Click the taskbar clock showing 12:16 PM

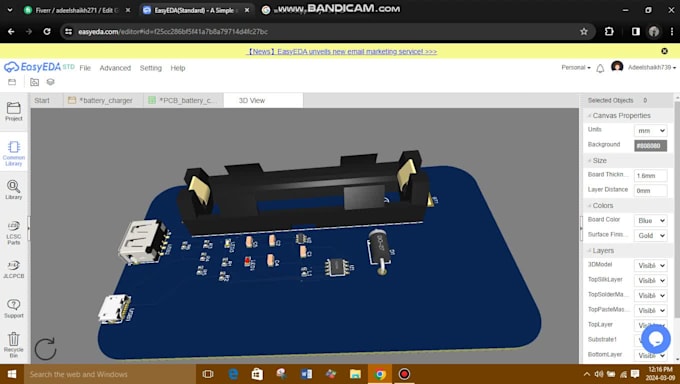point(660,374)
